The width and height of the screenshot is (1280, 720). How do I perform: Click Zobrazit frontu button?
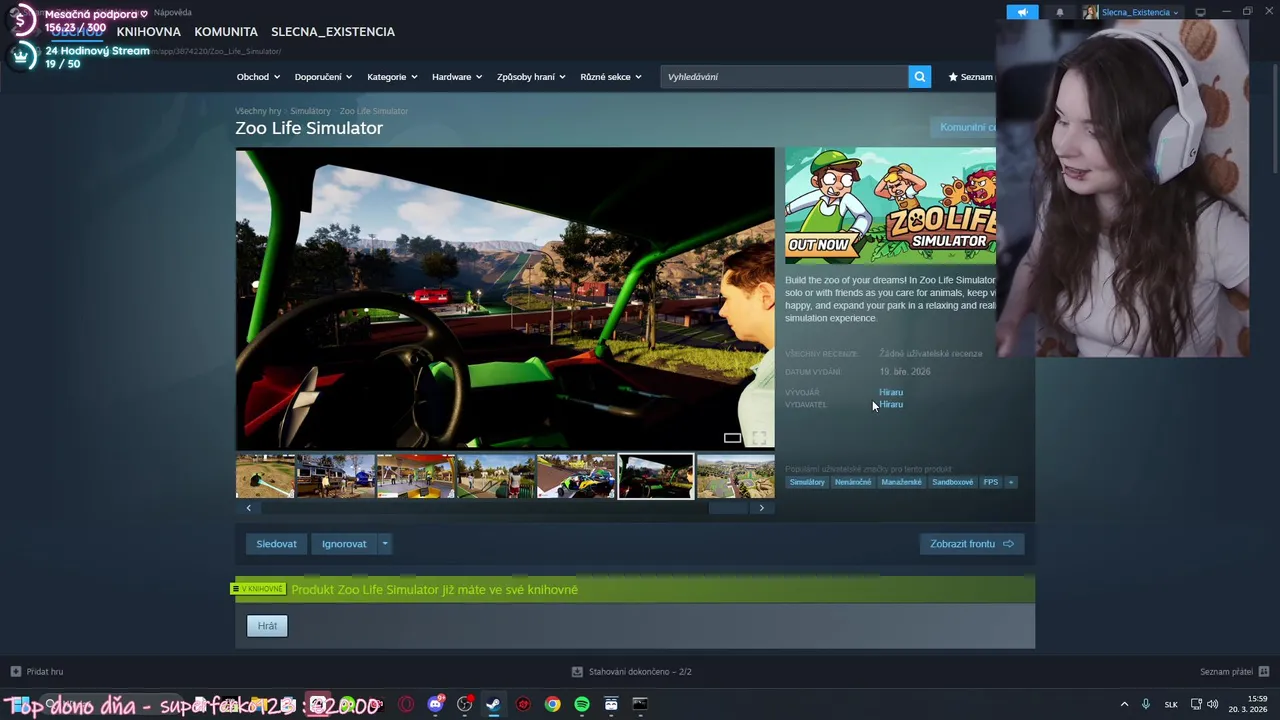972,544
